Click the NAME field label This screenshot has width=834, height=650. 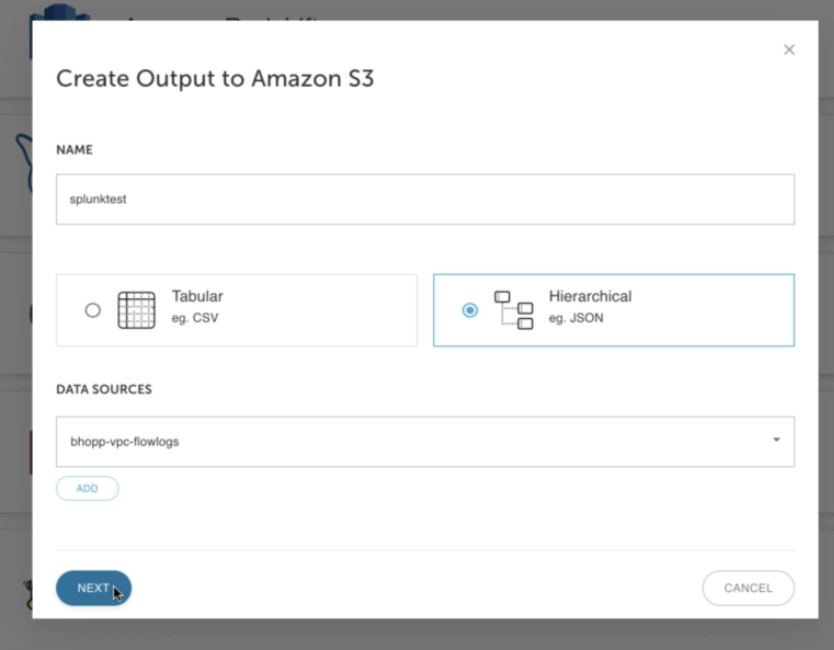74,150
